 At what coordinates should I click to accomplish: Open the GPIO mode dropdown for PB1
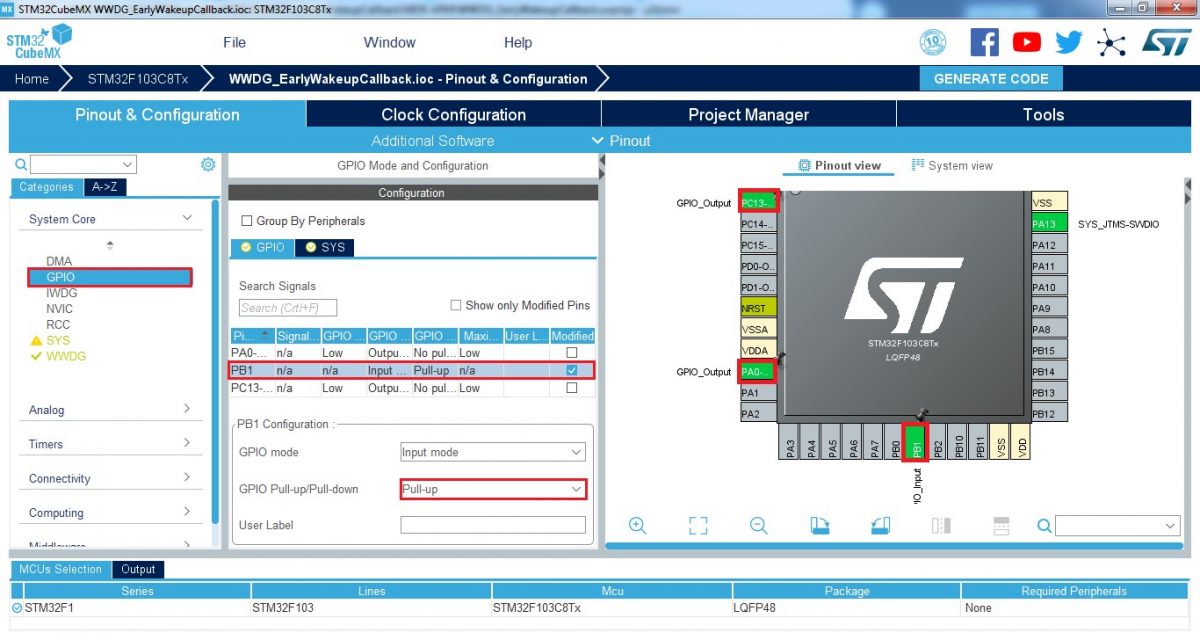(492, 452)
